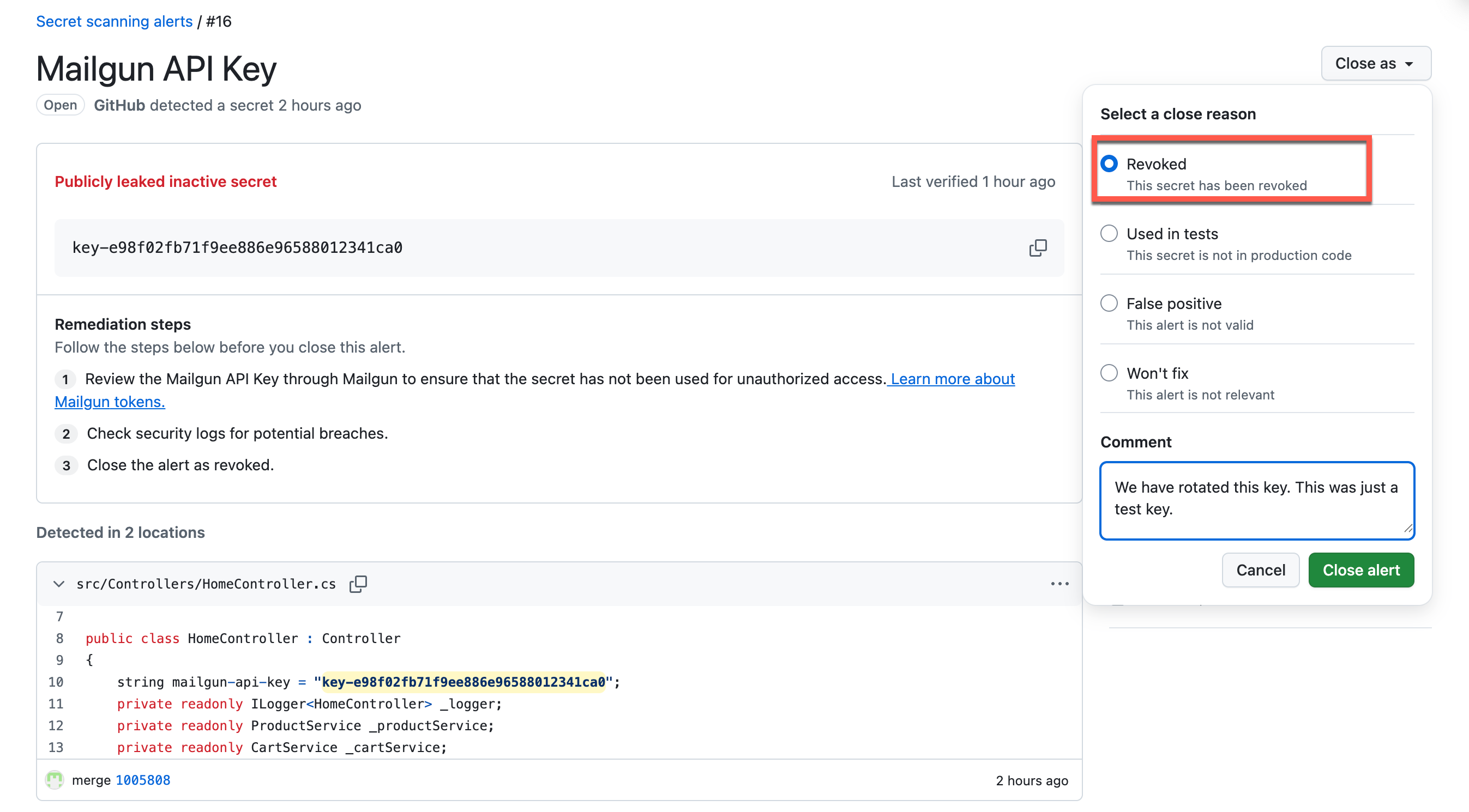Copy the secret key value icon
Viewport: 1469px width, 812px height.
pyautogui.click(x=1037, y=248)
